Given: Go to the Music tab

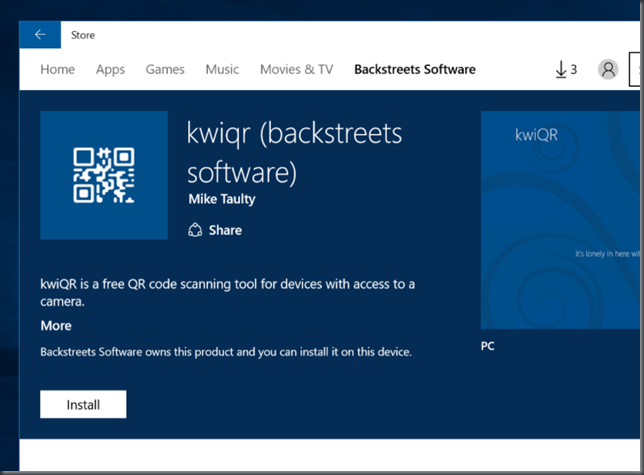Looking at the screenshot, I should point(222,69).
